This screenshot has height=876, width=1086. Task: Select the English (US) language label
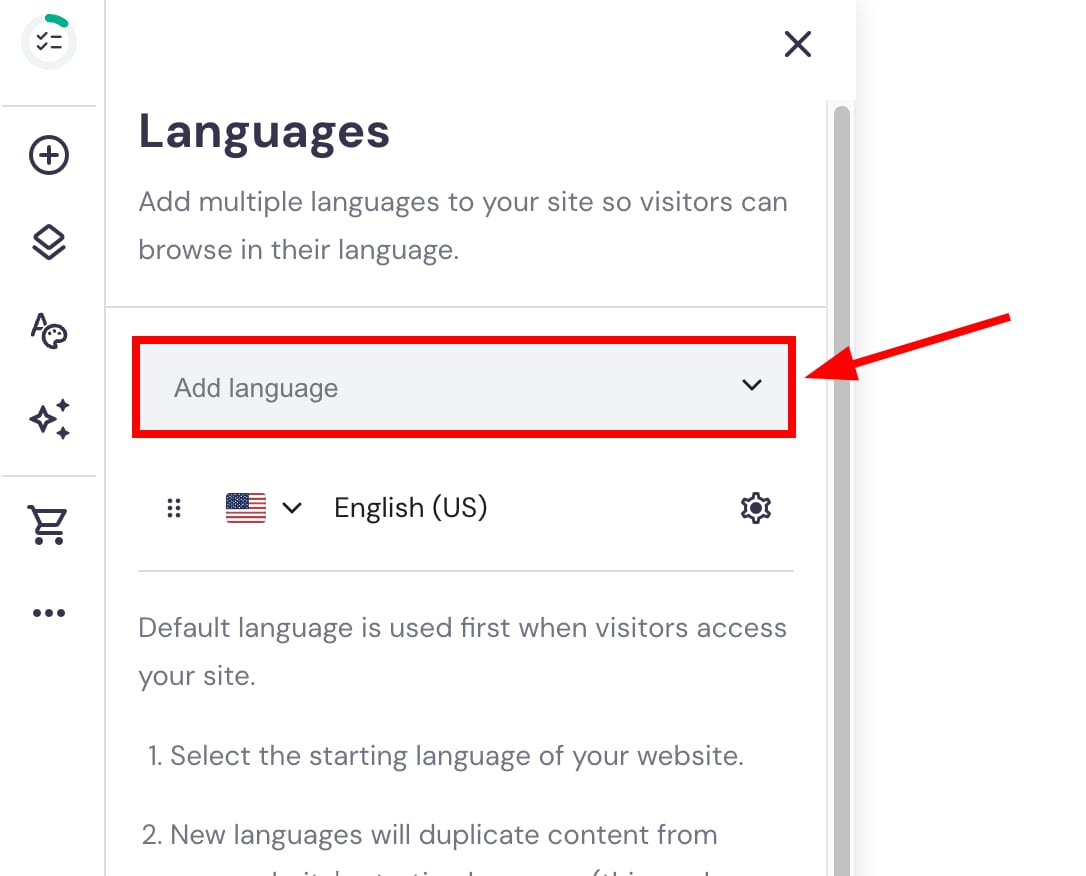pyautogui.click(x=411, y=508)
